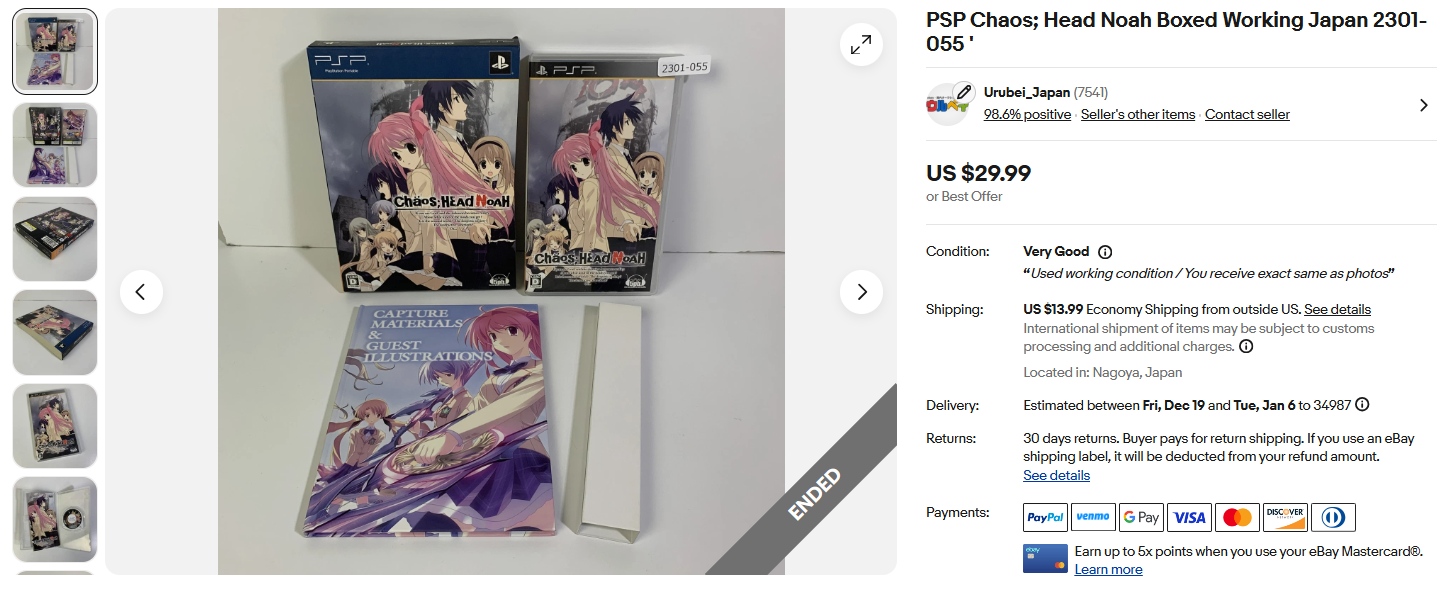Open the 98.6% positive feedback link
Viewport: 1450px width, 590px height.
(1027, 114)
